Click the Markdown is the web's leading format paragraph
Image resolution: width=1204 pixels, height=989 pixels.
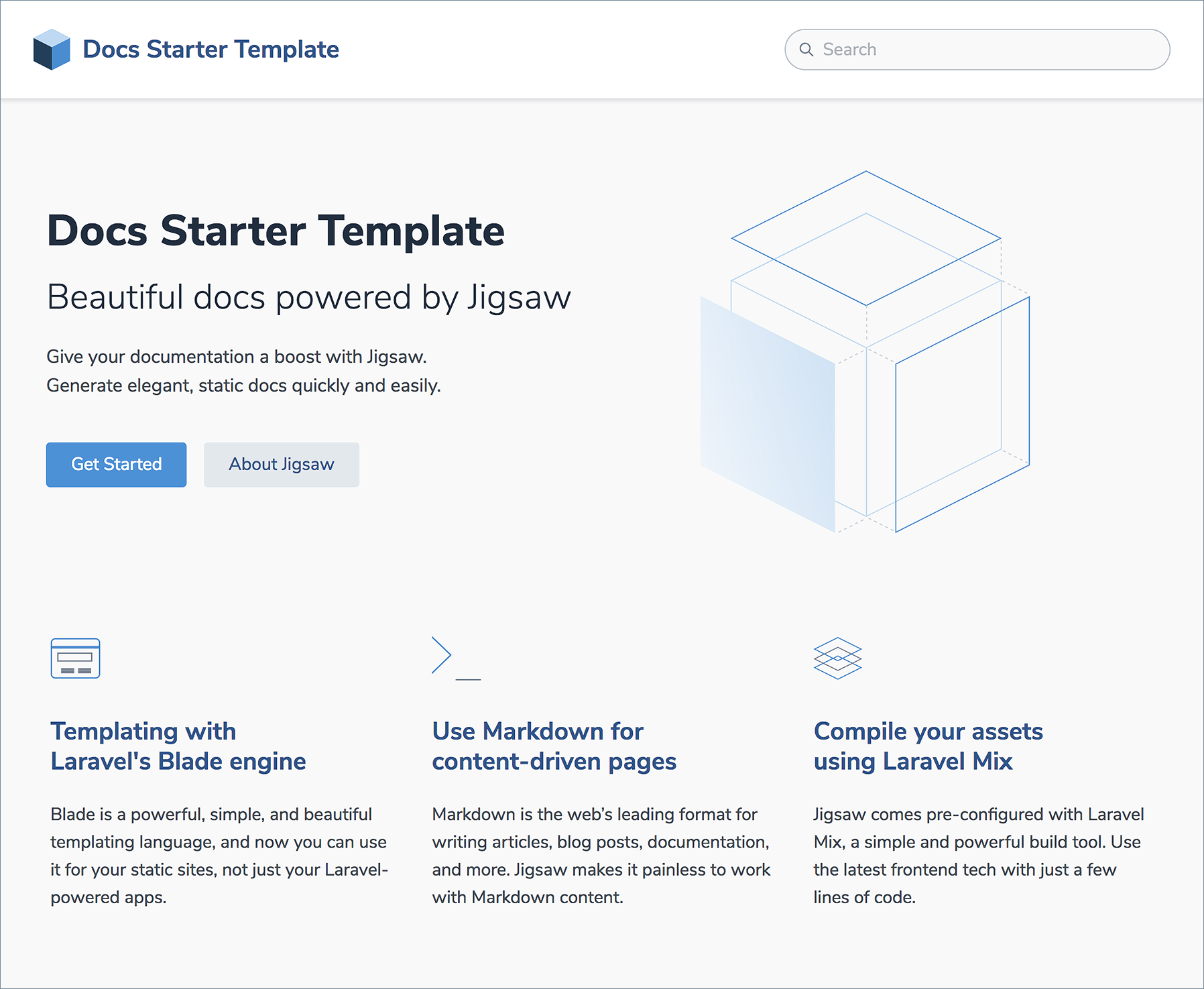click(x=601, y=856)
